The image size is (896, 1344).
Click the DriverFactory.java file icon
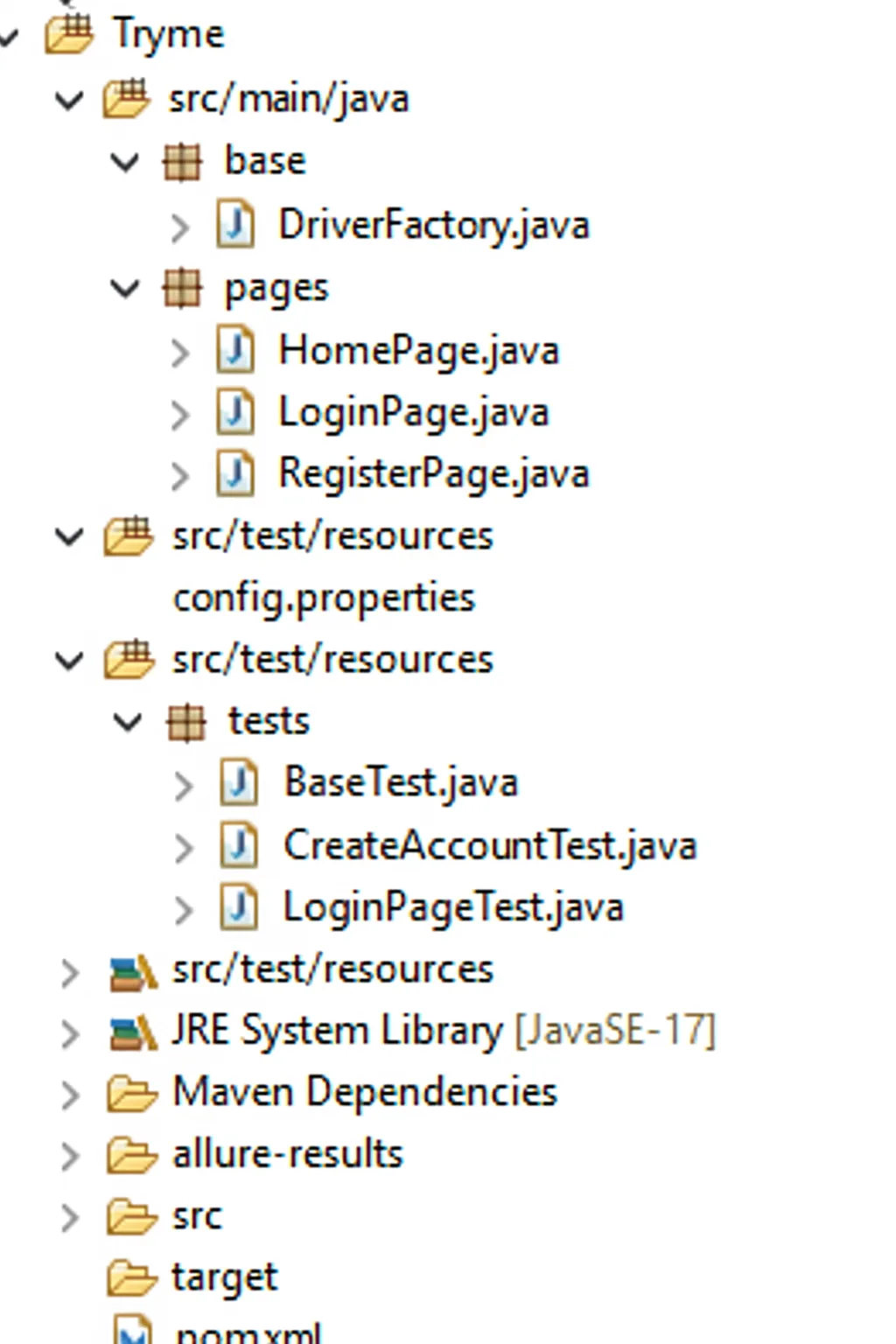[x=235, y=225]
